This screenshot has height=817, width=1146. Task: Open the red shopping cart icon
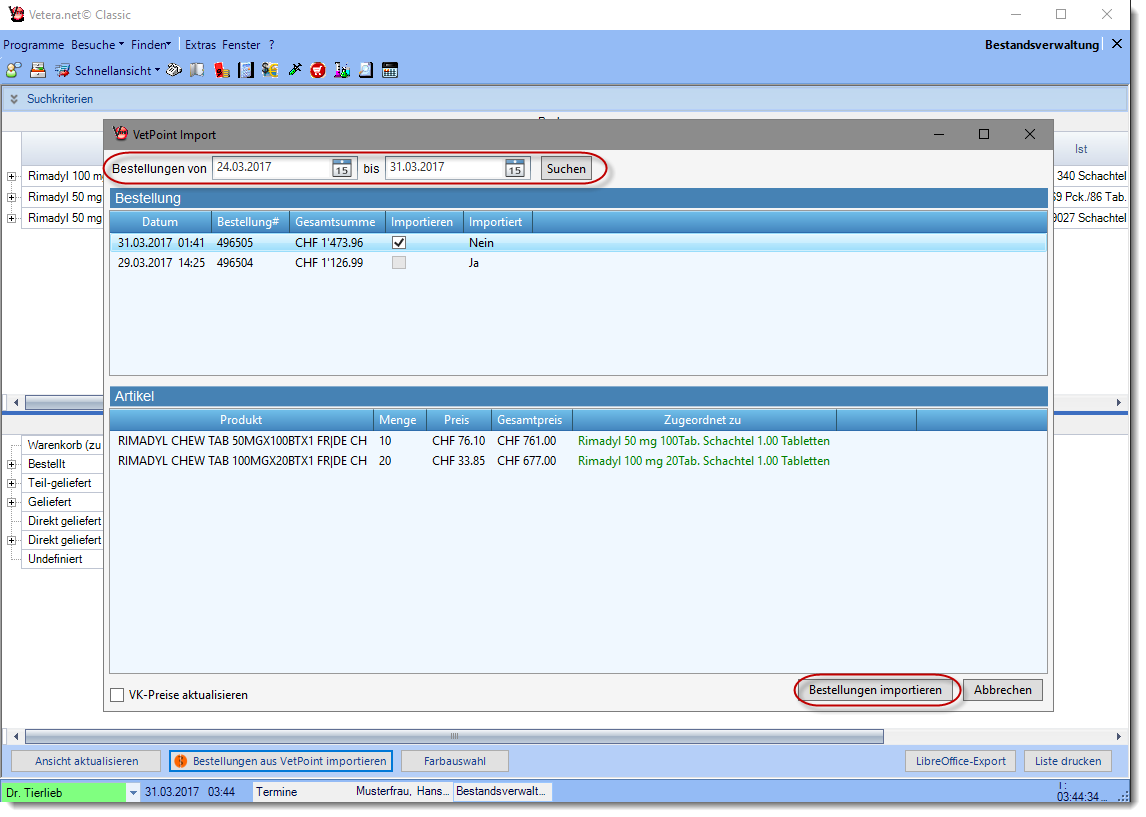[318, 70]
